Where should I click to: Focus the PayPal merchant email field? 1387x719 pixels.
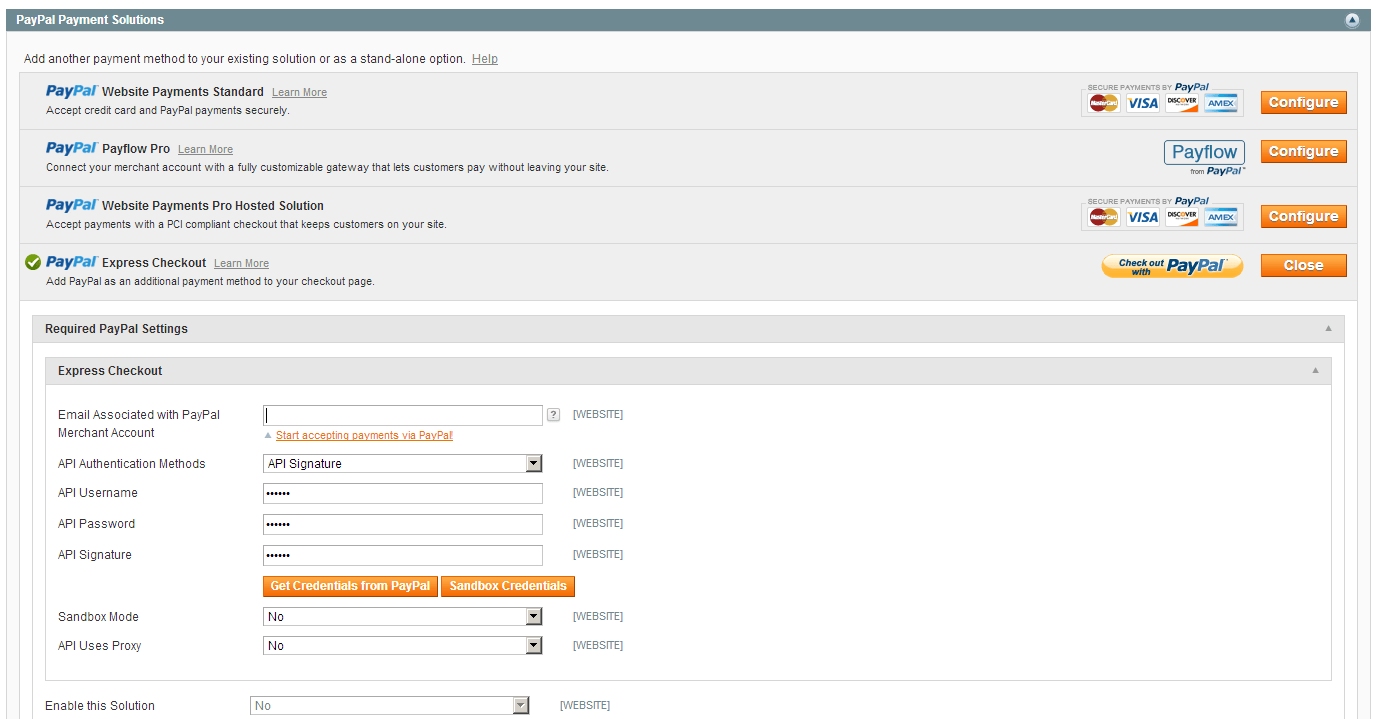point(403,415)
